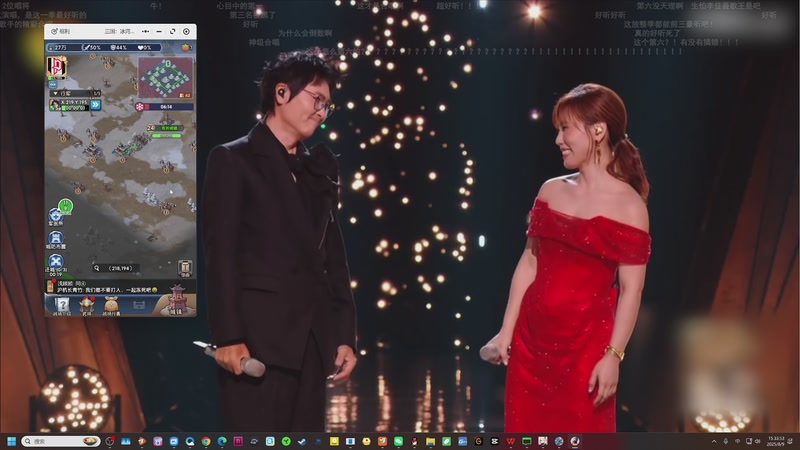Click the heart 0% stat

144,47
